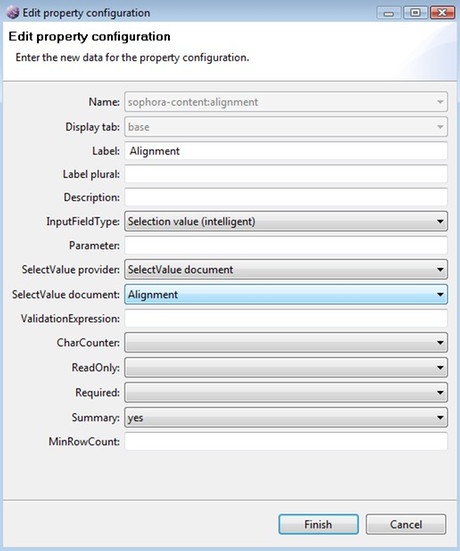Click the application icon in the title bar

click(x=13, y=13)
